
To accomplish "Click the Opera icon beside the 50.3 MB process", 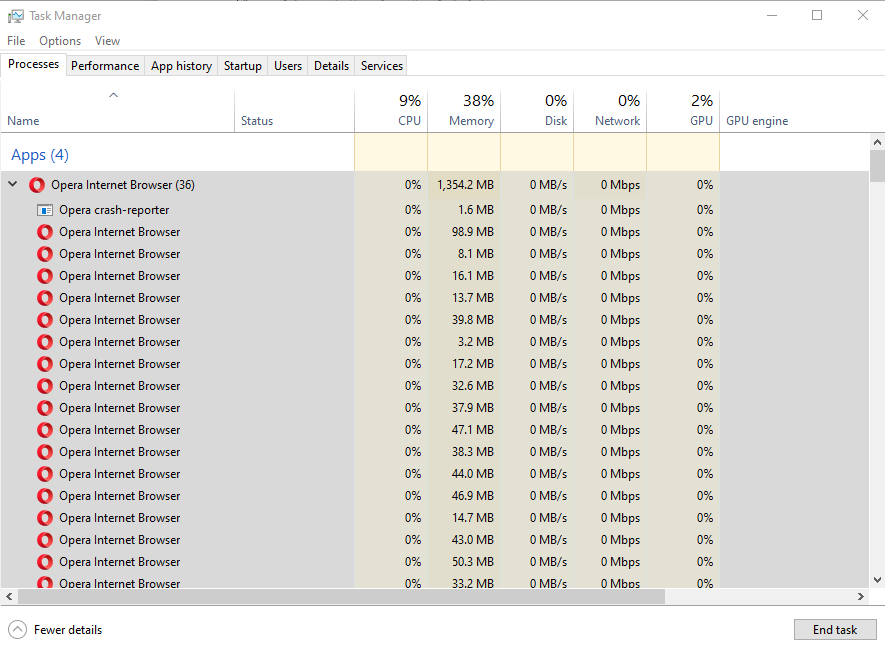I will (45, 562).
